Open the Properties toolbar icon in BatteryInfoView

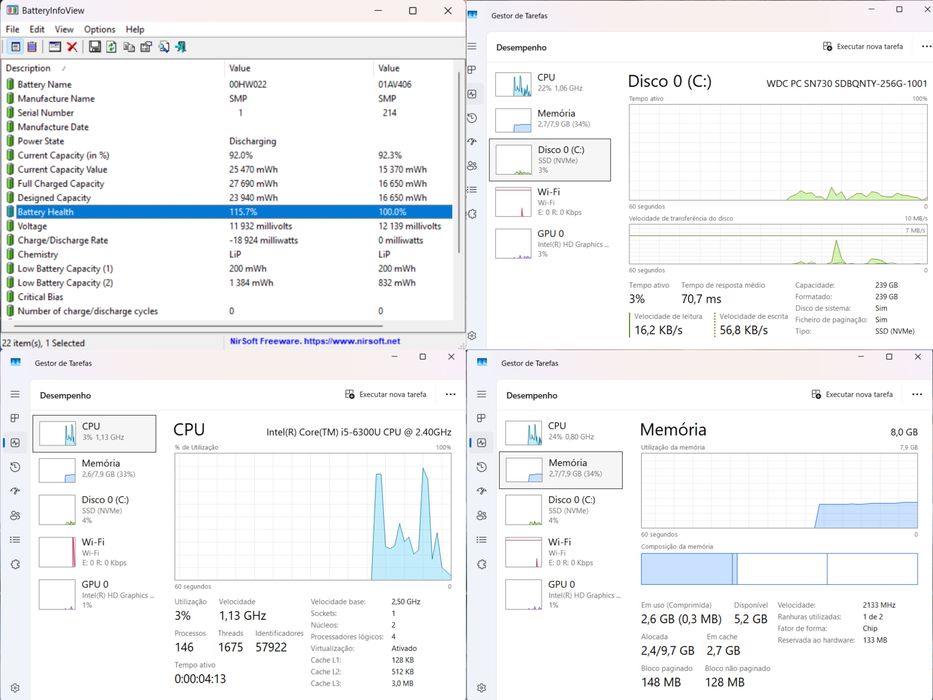coord(146,46)
